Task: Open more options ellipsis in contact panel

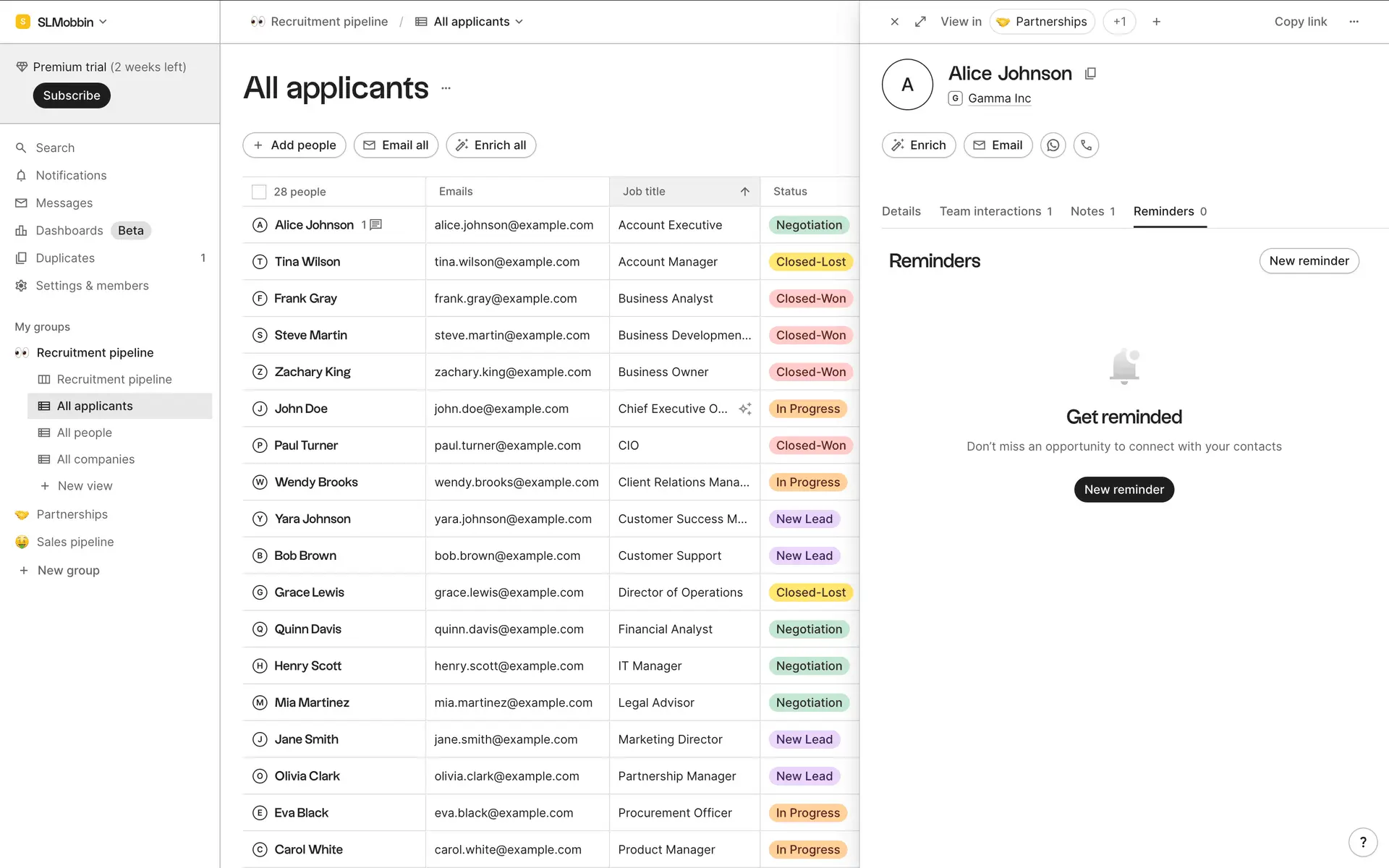Action: [x=1354, y=22]
